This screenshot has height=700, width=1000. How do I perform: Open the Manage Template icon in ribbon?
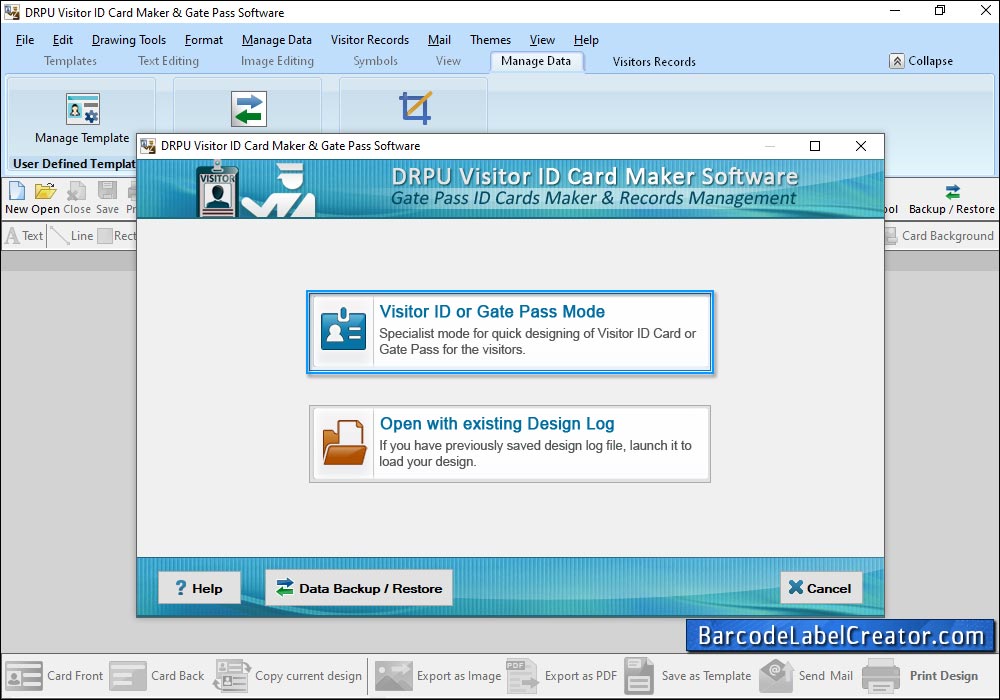[82, 109]
